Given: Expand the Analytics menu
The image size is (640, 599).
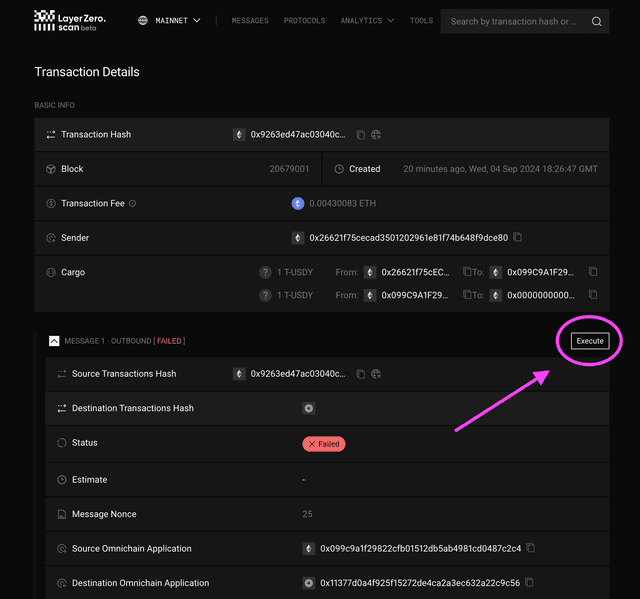Looking at the screenshot, I should tap(367, 21).
